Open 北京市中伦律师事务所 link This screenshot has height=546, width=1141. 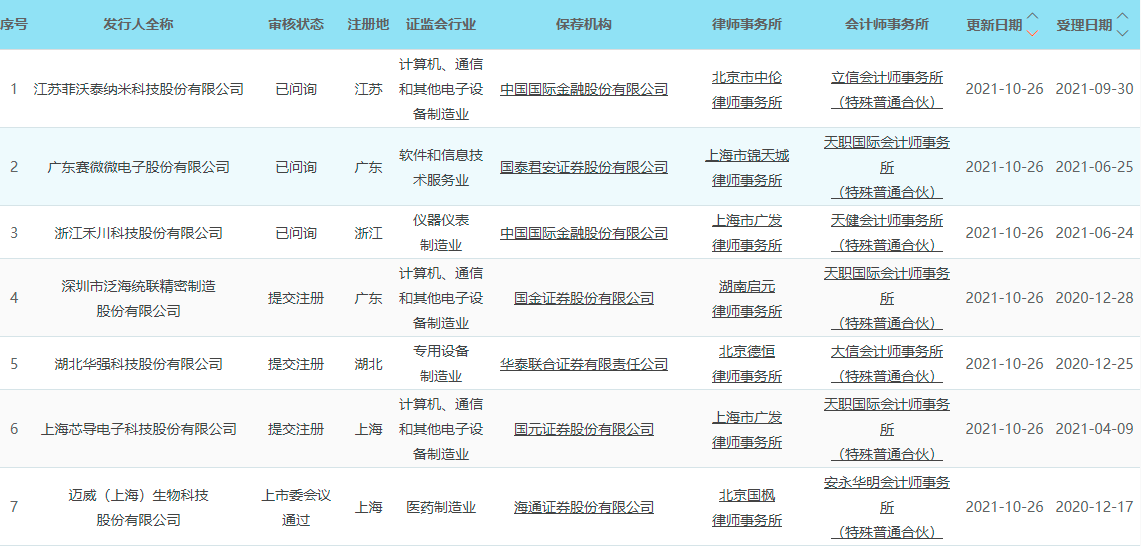click(747, 90)
